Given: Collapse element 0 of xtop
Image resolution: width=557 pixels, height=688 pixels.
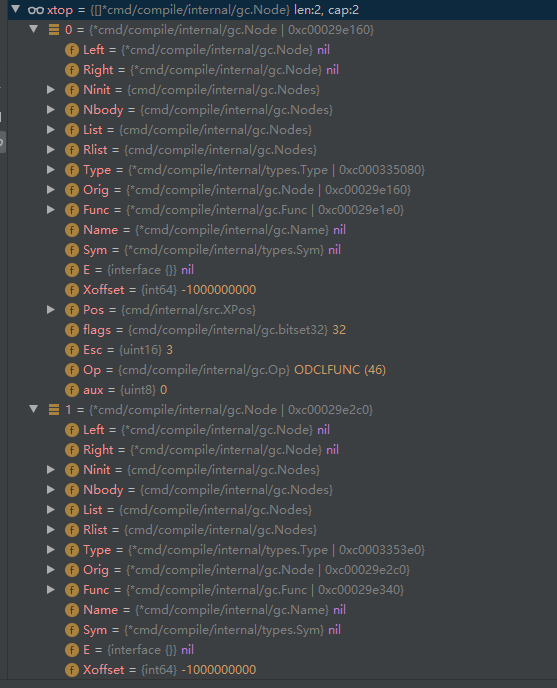Looking at the screenshot, I should tap(34, 29).
